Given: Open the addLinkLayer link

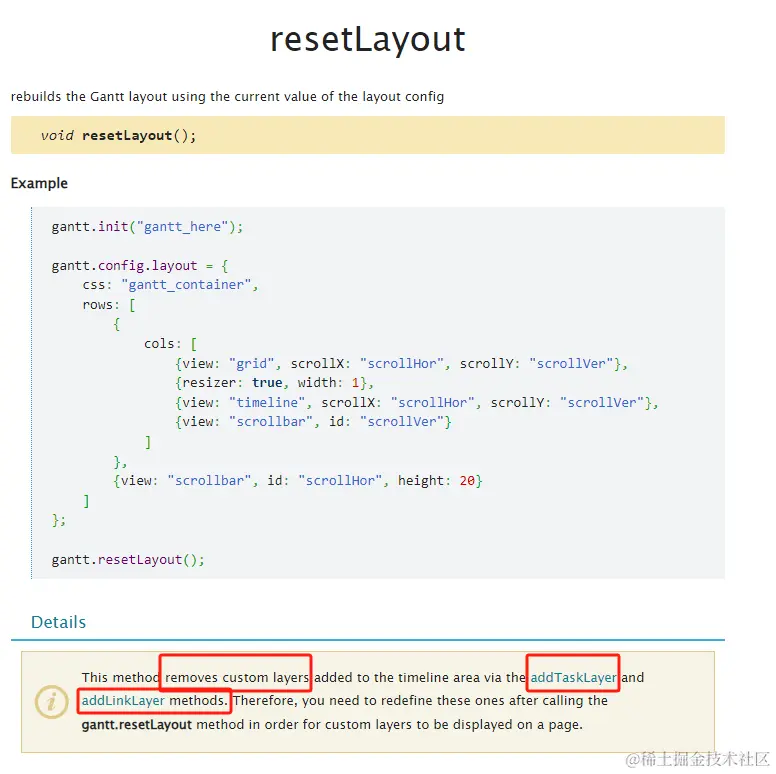Looking at the screenshot, I should coord(123,701).
